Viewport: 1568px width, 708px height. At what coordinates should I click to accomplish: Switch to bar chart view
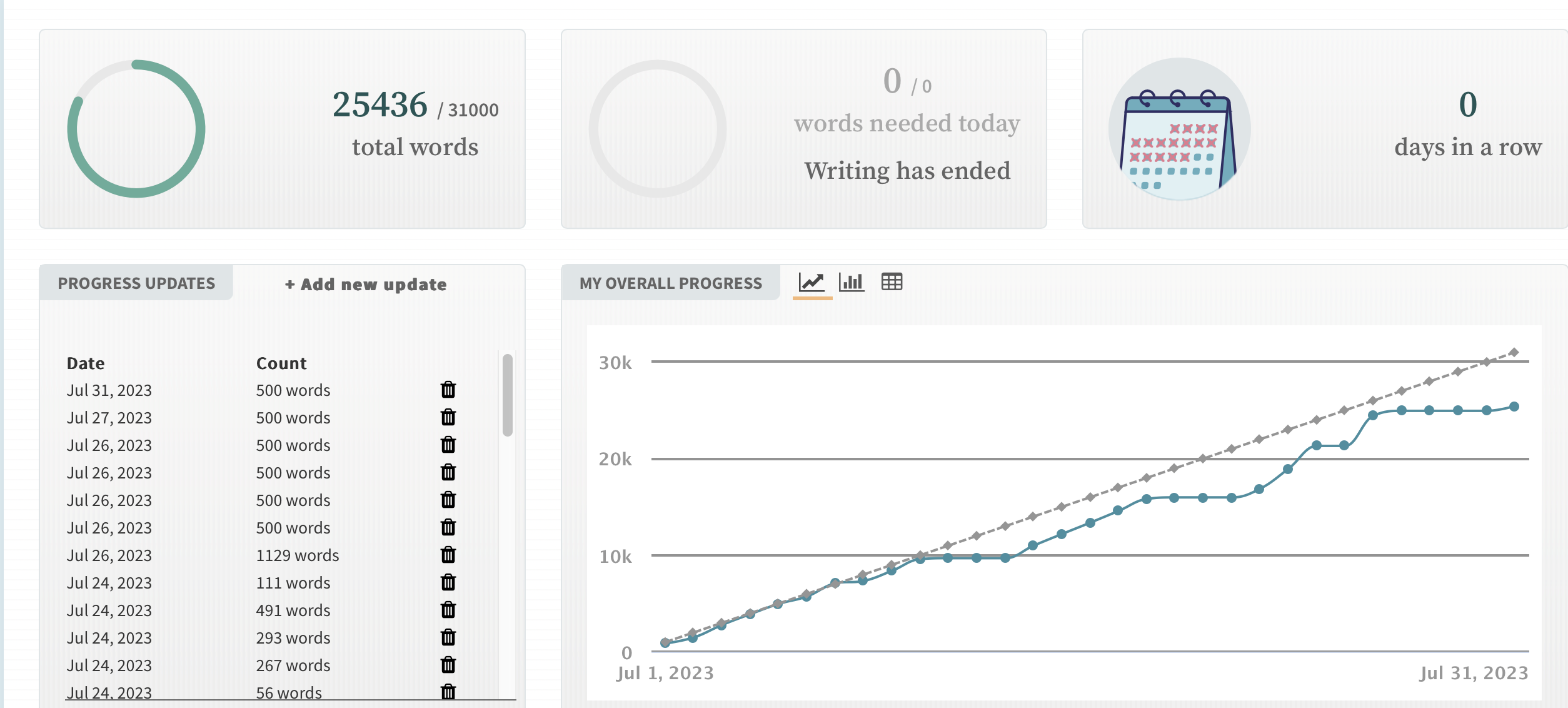point(852,283)
